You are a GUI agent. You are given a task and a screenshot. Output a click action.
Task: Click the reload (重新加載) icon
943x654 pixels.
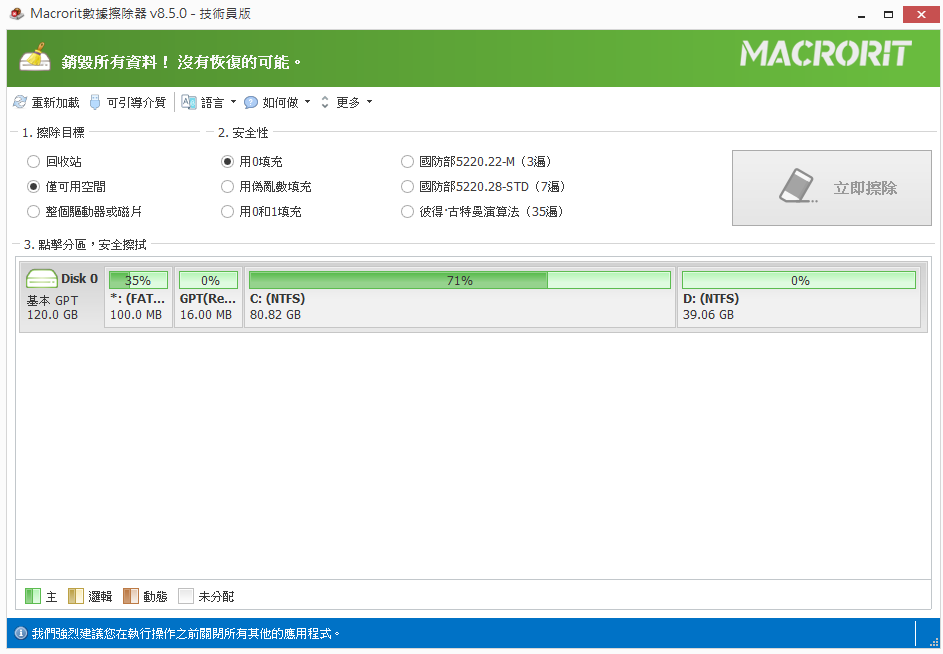click(x=19, y=102)
